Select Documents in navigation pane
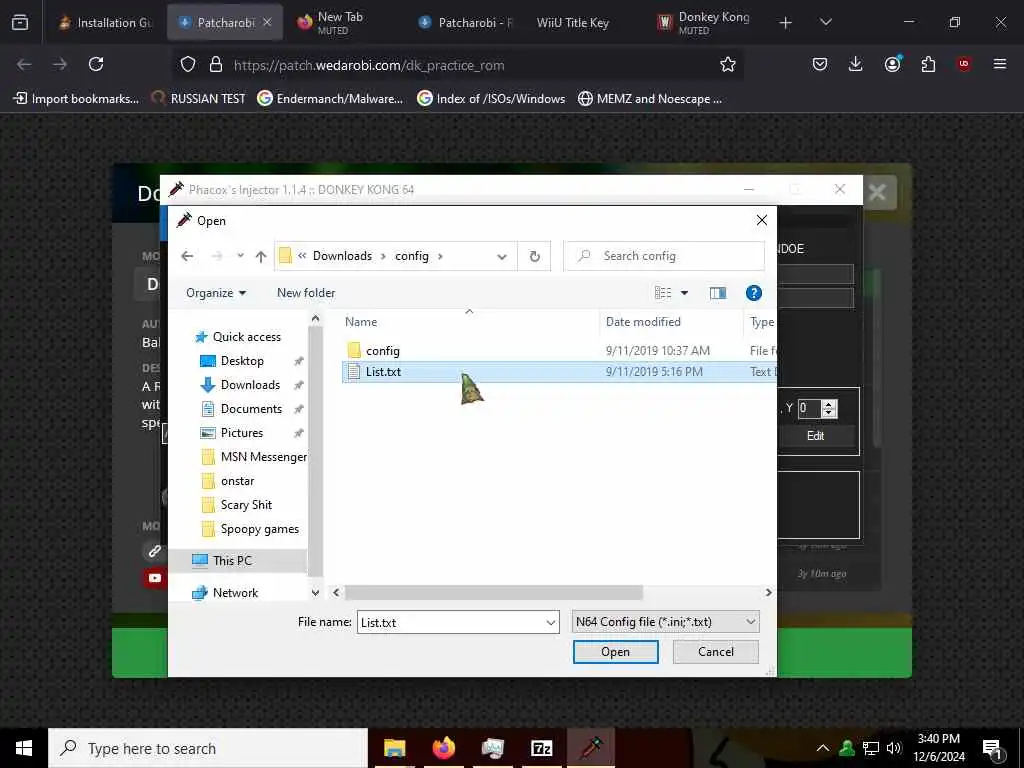 click(x=251, y=409)
